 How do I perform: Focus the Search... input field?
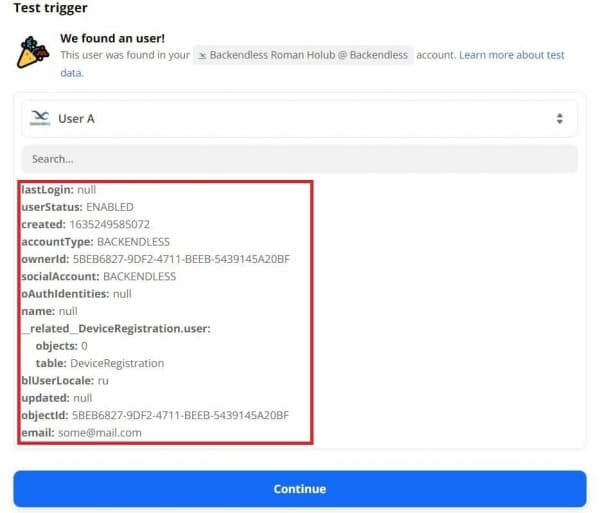[300, 159]
